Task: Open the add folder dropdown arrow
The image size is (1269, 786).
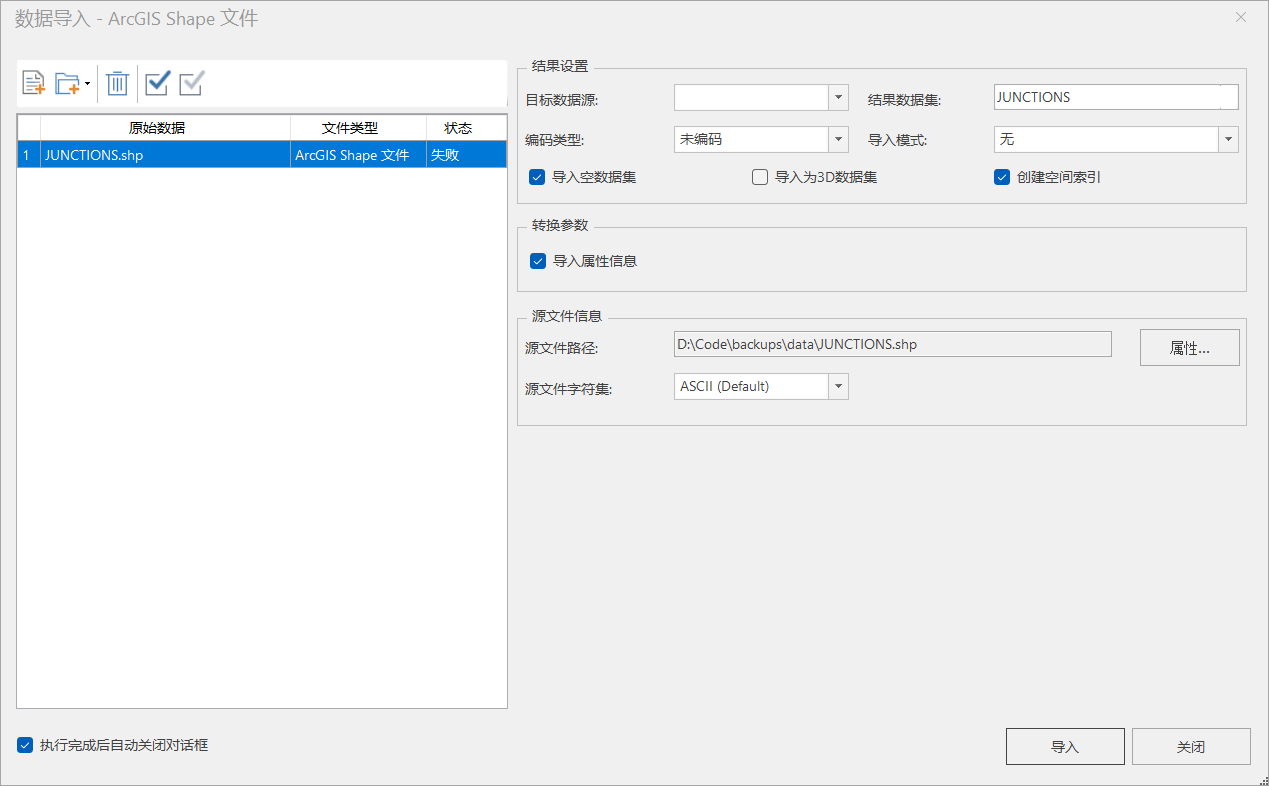Action: (87, 84)
